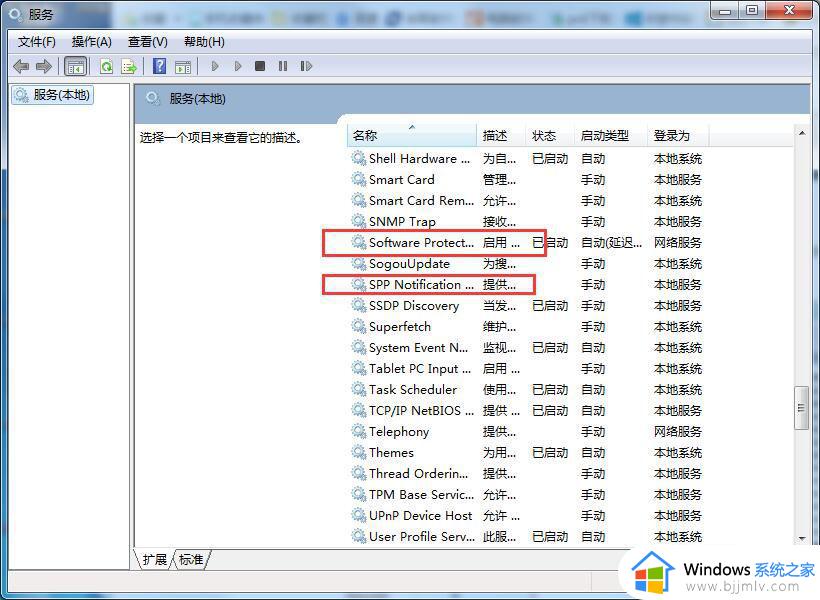The height and width of the screenshot is (600, 820).
Task: Click the vertical scrollbar down arrow
Action: (x=801, y=540)
